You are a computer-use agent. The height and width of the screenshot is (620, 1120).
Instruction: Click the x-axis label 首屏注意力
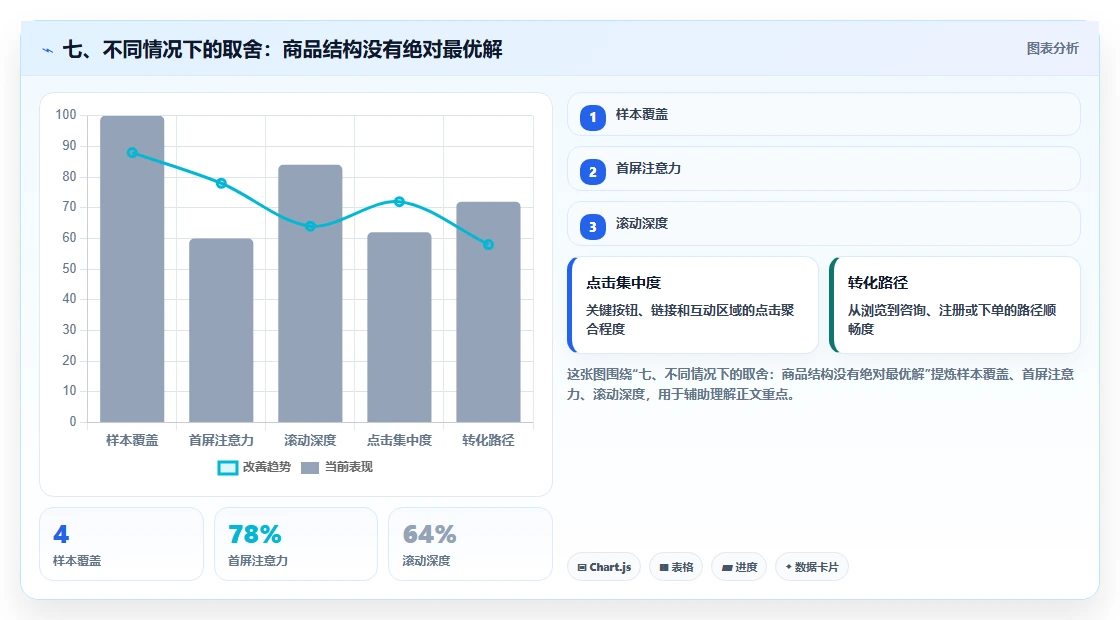[x=221, y=440]
